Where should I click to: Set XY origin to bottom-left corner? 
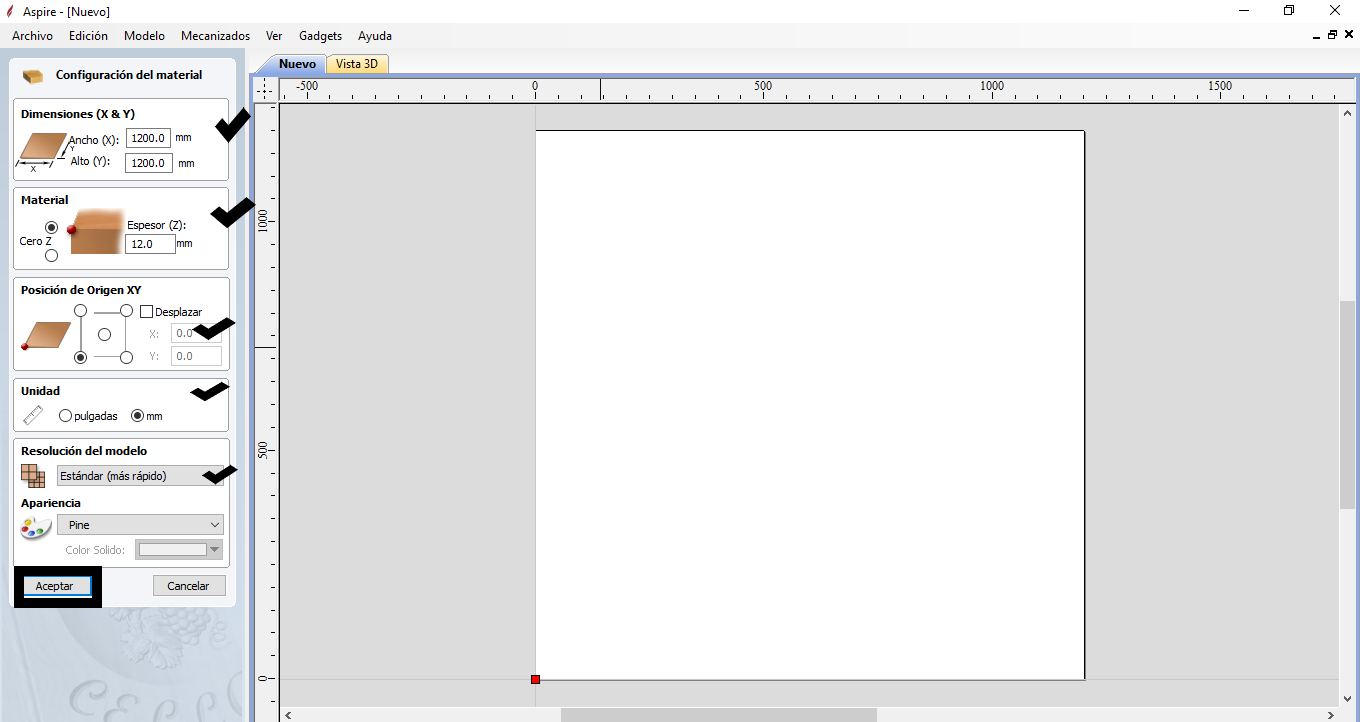81,357
